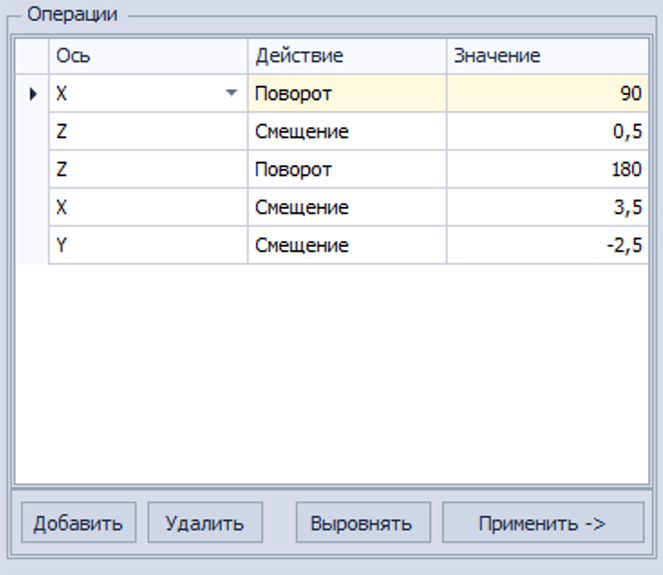Select the Значение column header
This screenshot has height=575, width=663.
[x=548, y=56]
